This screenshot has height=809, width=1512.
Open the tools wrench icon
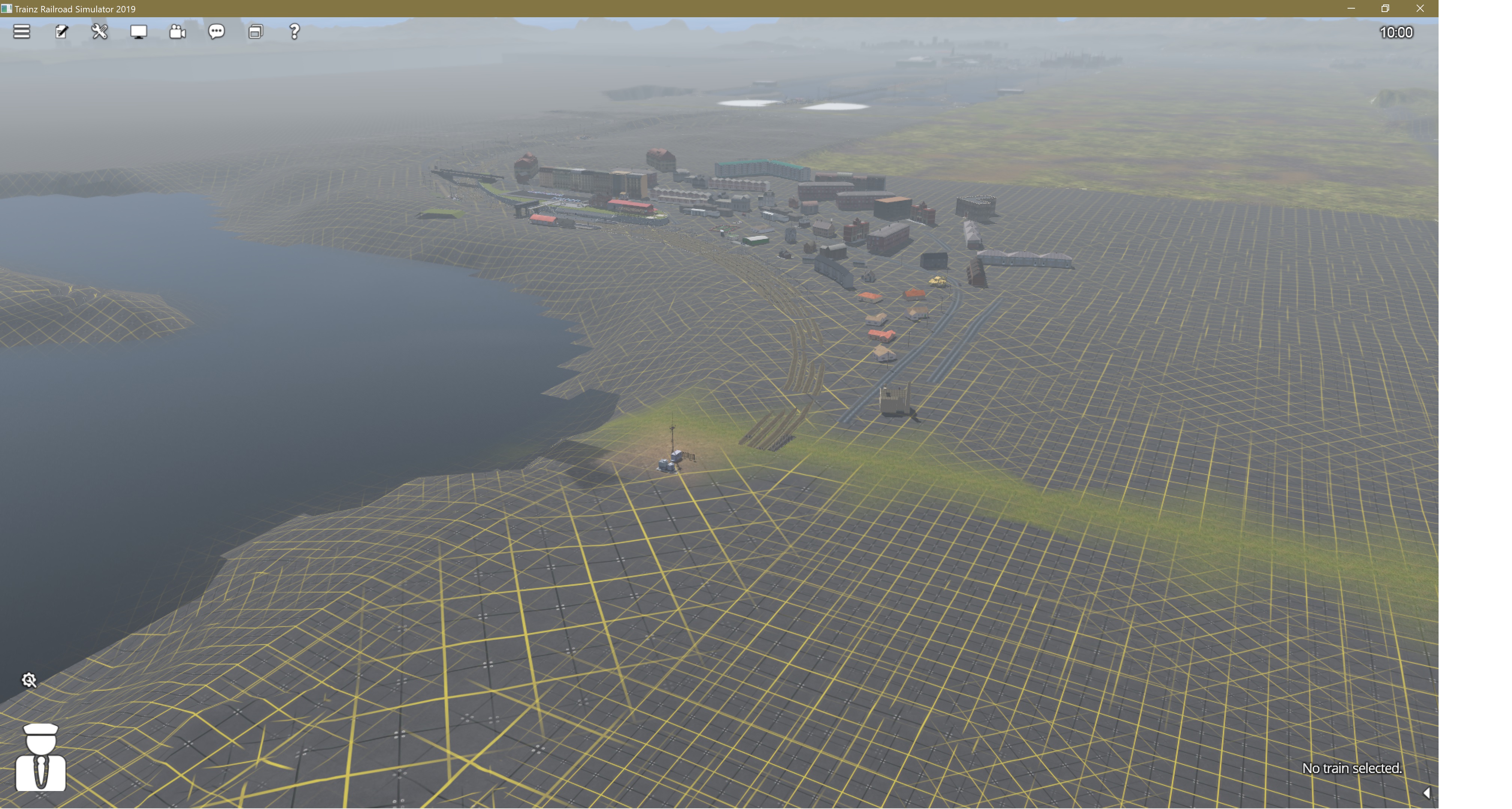100,32
